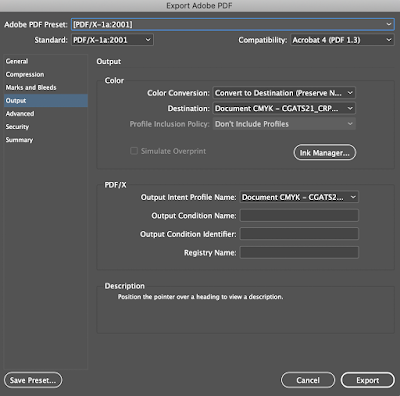400x396 pixels.
Task: Open the Output Intent Profile Name dropdown
Action: click(x=299, y=197)
